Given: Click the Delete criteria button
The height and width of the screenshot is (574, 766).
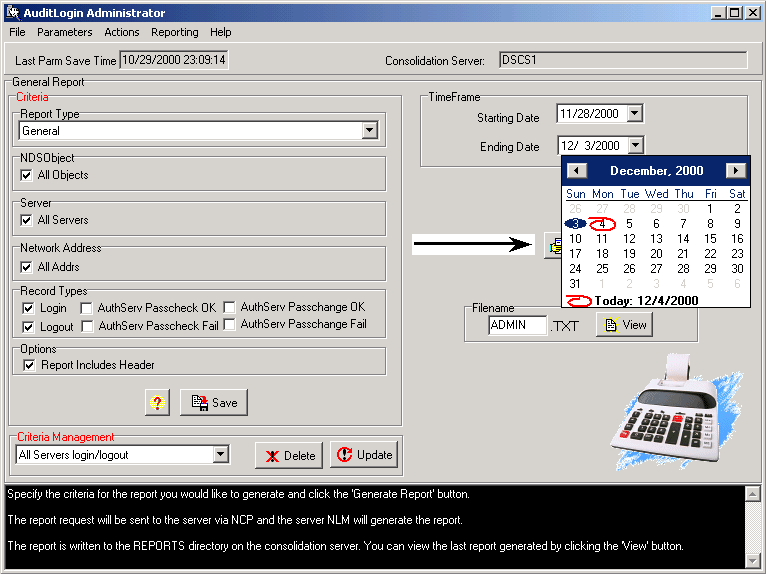Looking at the screenshot, I should pyautogui.click(x=289, y=455).
